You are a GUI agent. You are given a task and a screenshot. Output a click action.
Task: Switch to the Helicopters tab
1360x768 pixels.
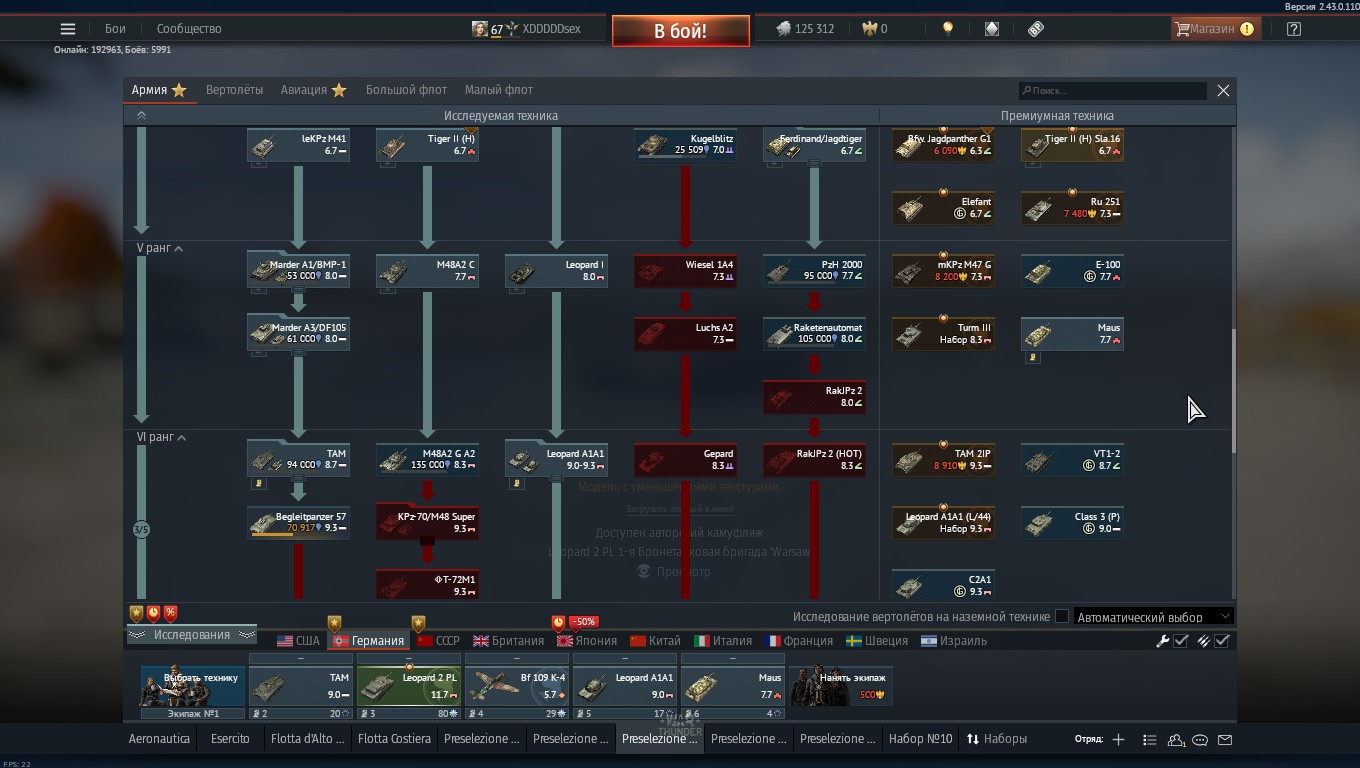coord(235,90)
